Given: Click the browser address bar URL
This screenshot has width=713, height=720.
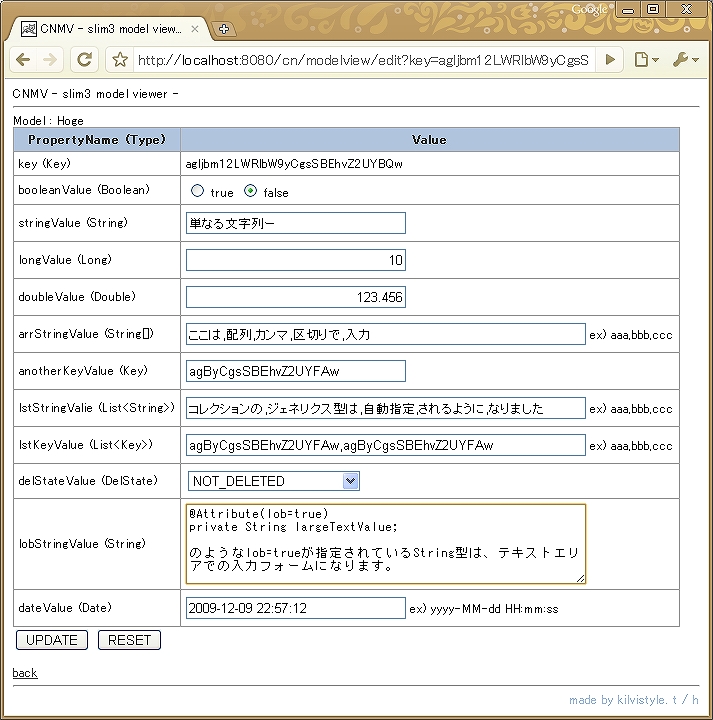Looking at the screenshot, I should 363,60.
